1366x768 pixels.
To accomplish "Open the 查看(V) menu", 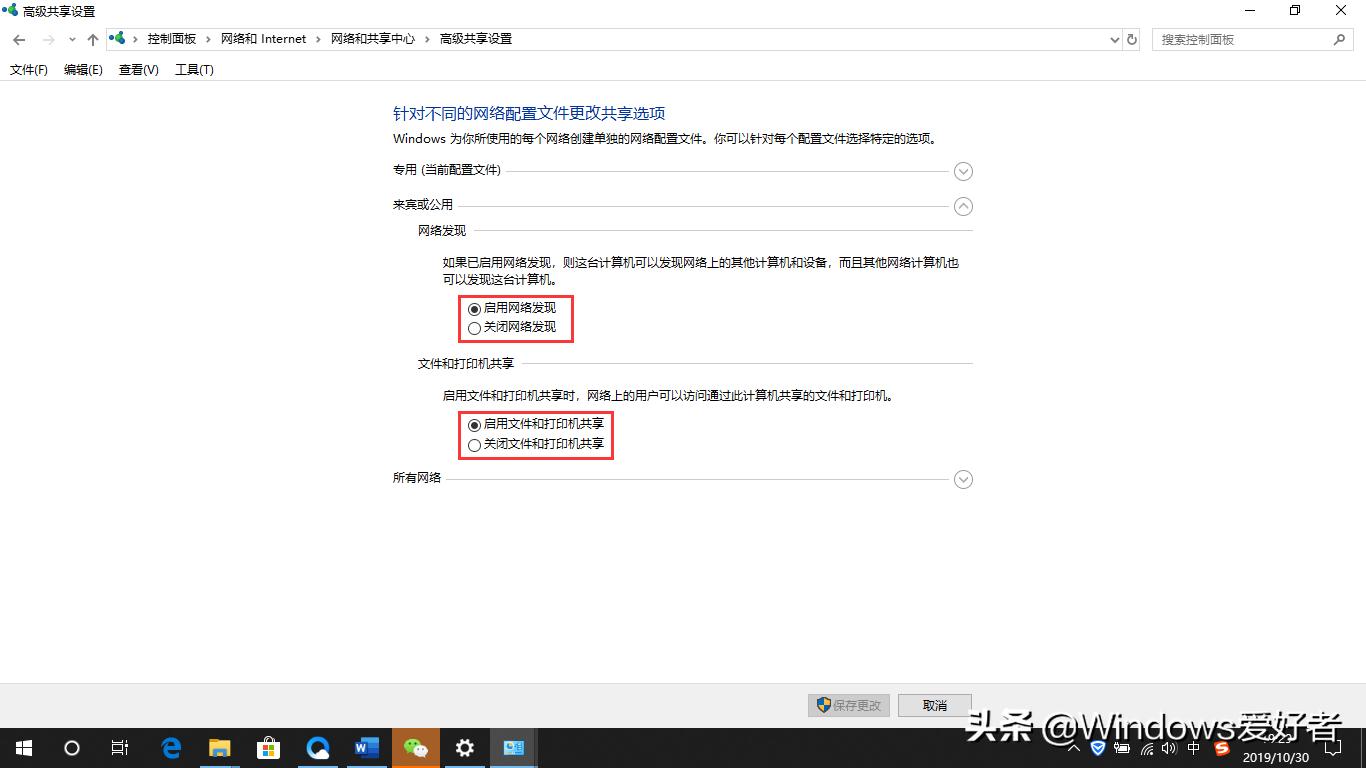I will pyautogui.click(x=138, y=70).
